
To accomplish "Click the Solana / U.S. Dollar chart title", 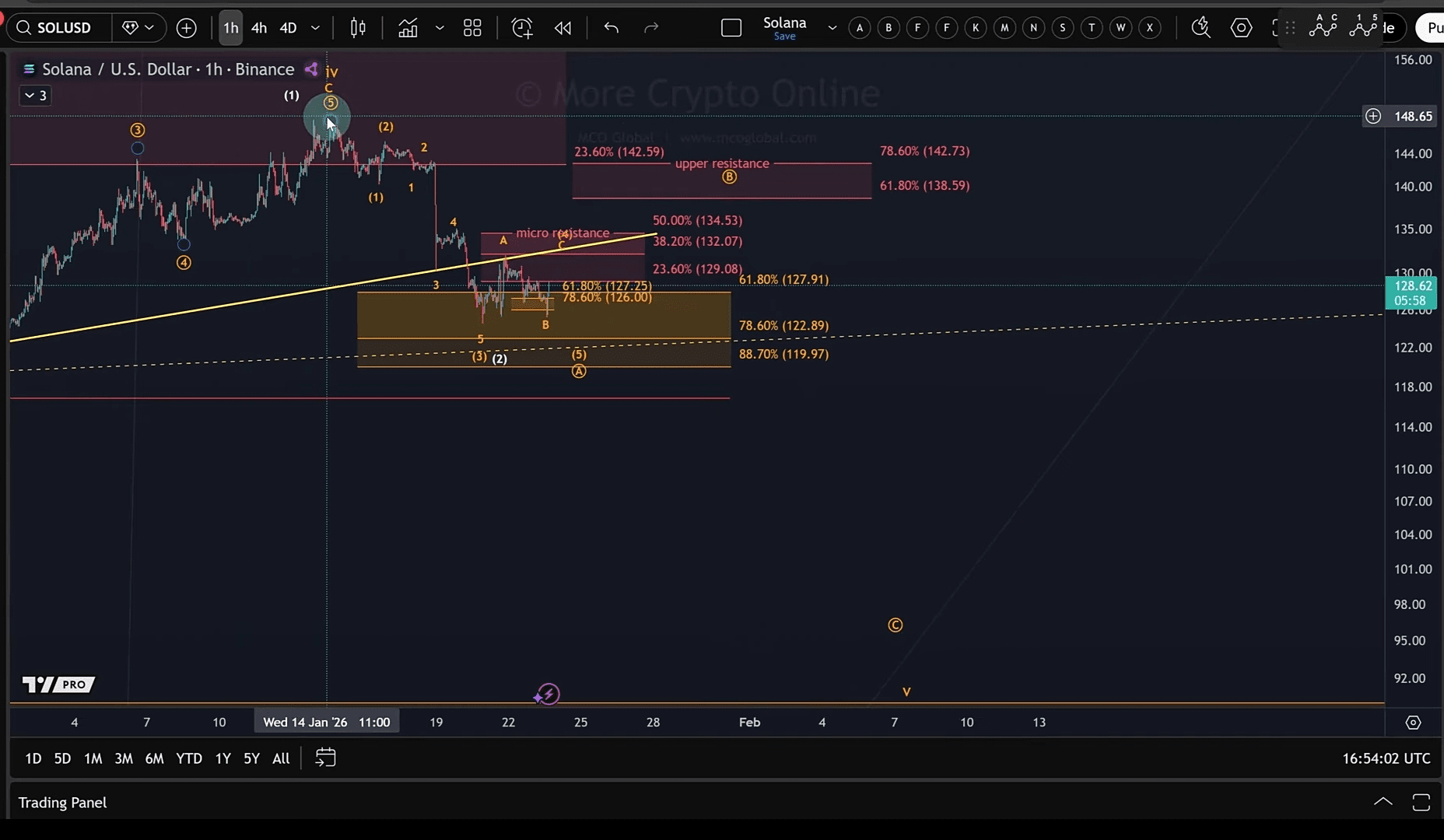I will point(168,69).
